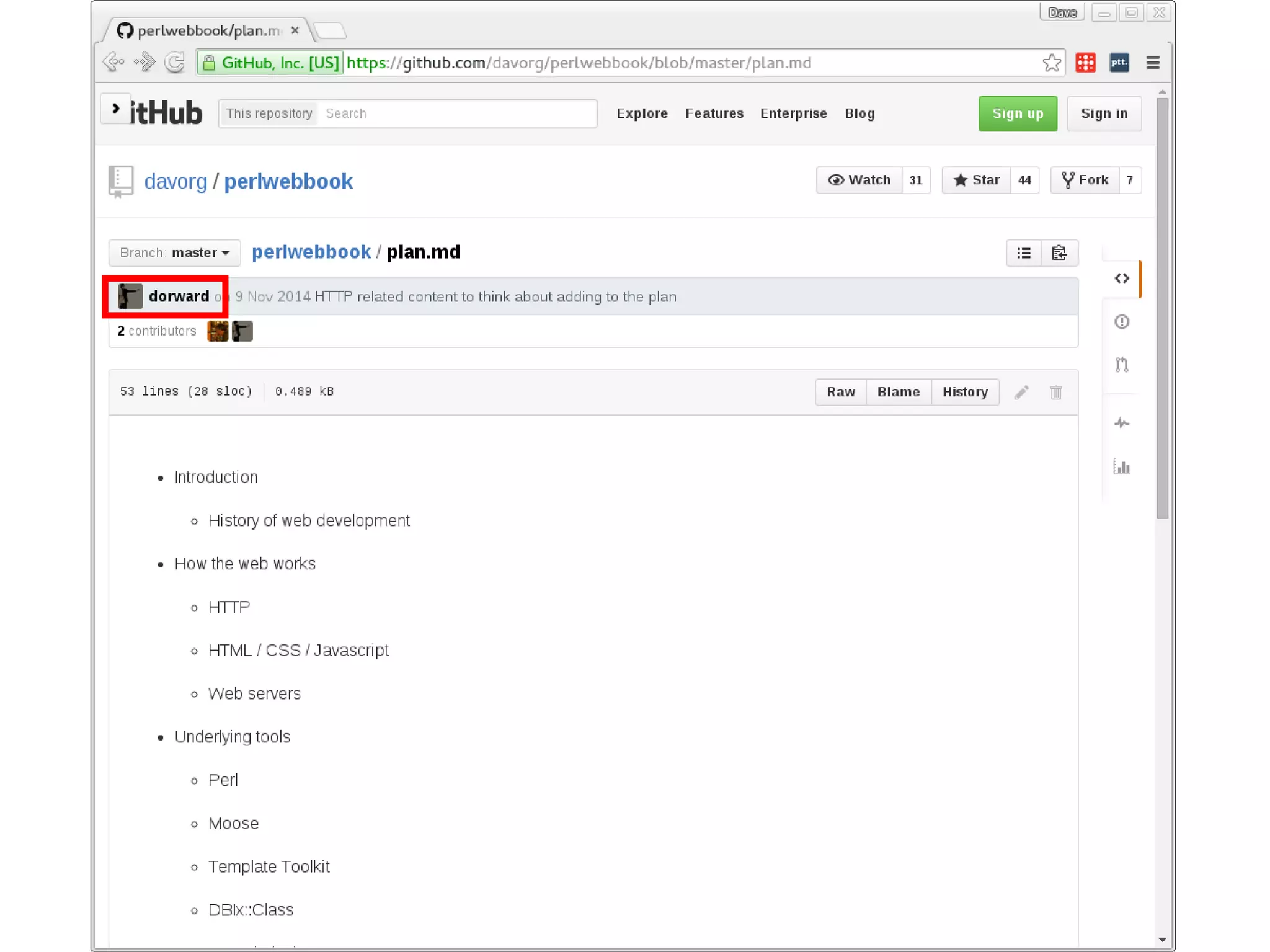Toggle Watch on the repository

(x=859, y=180)
